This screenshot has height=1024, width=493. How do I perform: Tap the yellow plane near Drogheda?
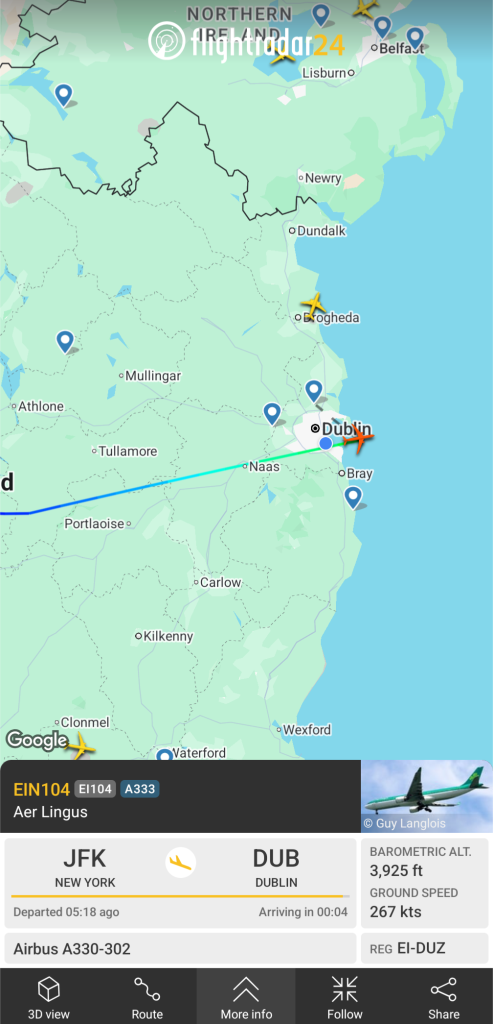tap(313, 304)
